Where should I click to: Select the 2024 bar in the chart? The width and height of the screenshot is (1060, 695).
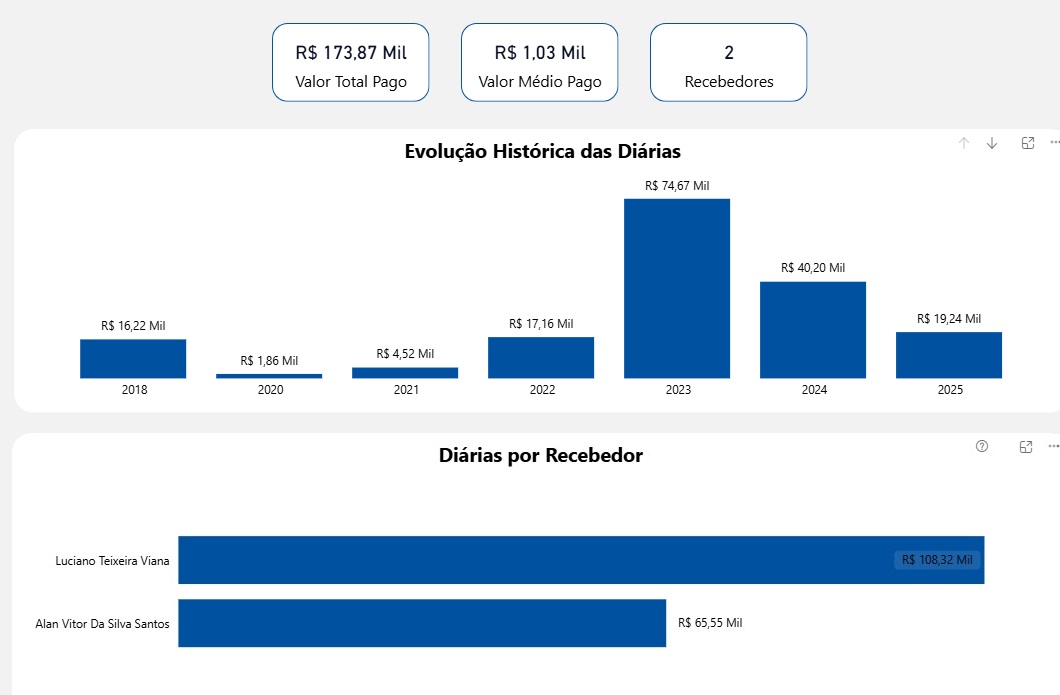click(x=813, y=330)
